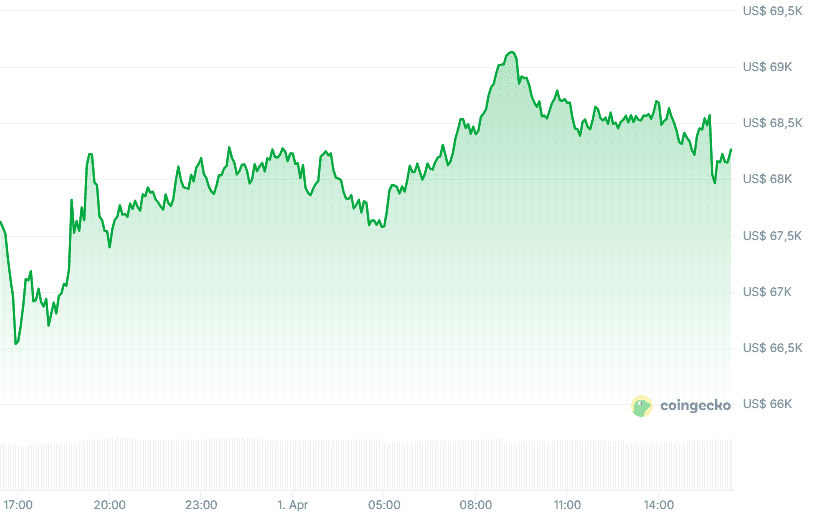Viewport: 816px width, 518px height.
Task: Click the lowest dip of the price line
Action: point(16,344)
